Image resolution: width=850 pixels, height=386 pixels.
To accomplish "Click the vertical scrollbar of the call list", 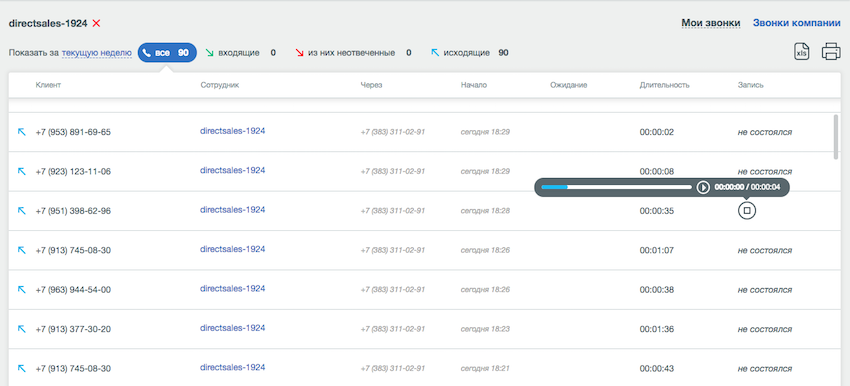I will tap(835, 137).
